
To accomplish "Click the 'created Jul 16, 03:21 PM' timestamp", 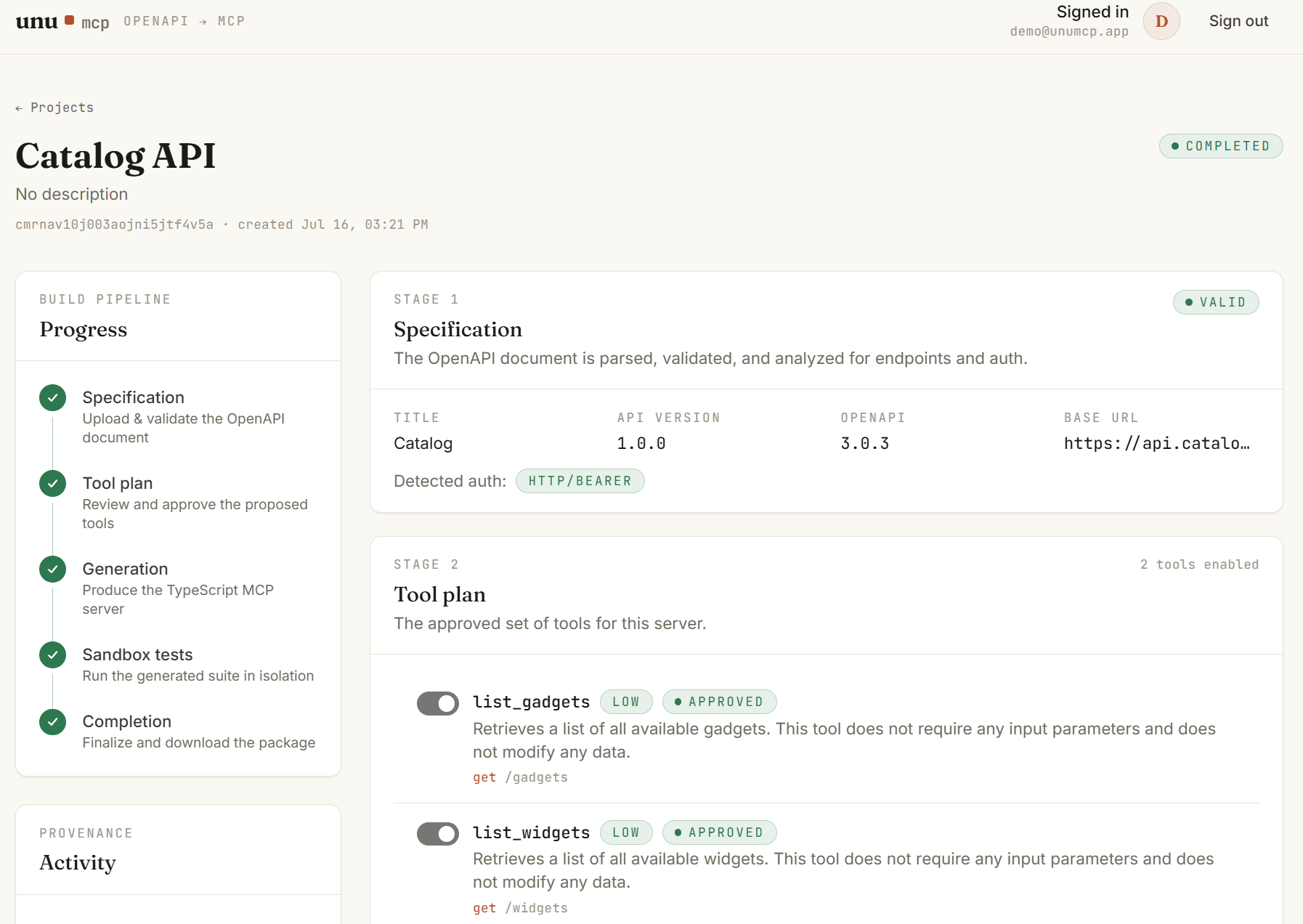I will point(333,224).
